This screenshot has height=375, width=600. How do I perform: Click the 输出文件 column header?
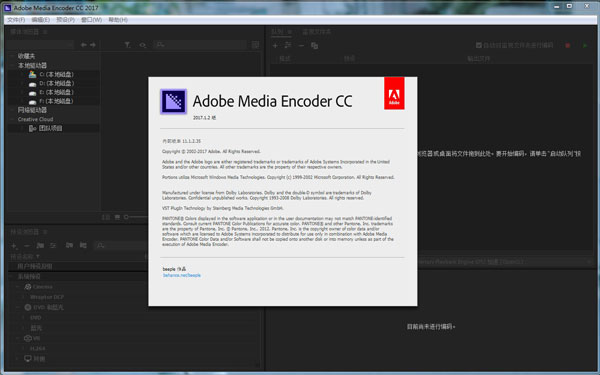pos(478,59)
